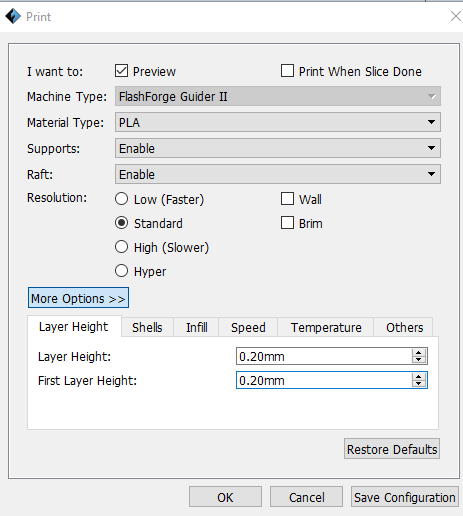Click the FlashPrint logo icon in title bar
The width and height of the screenshot is (463, 516).
click(x=13, y=16)
